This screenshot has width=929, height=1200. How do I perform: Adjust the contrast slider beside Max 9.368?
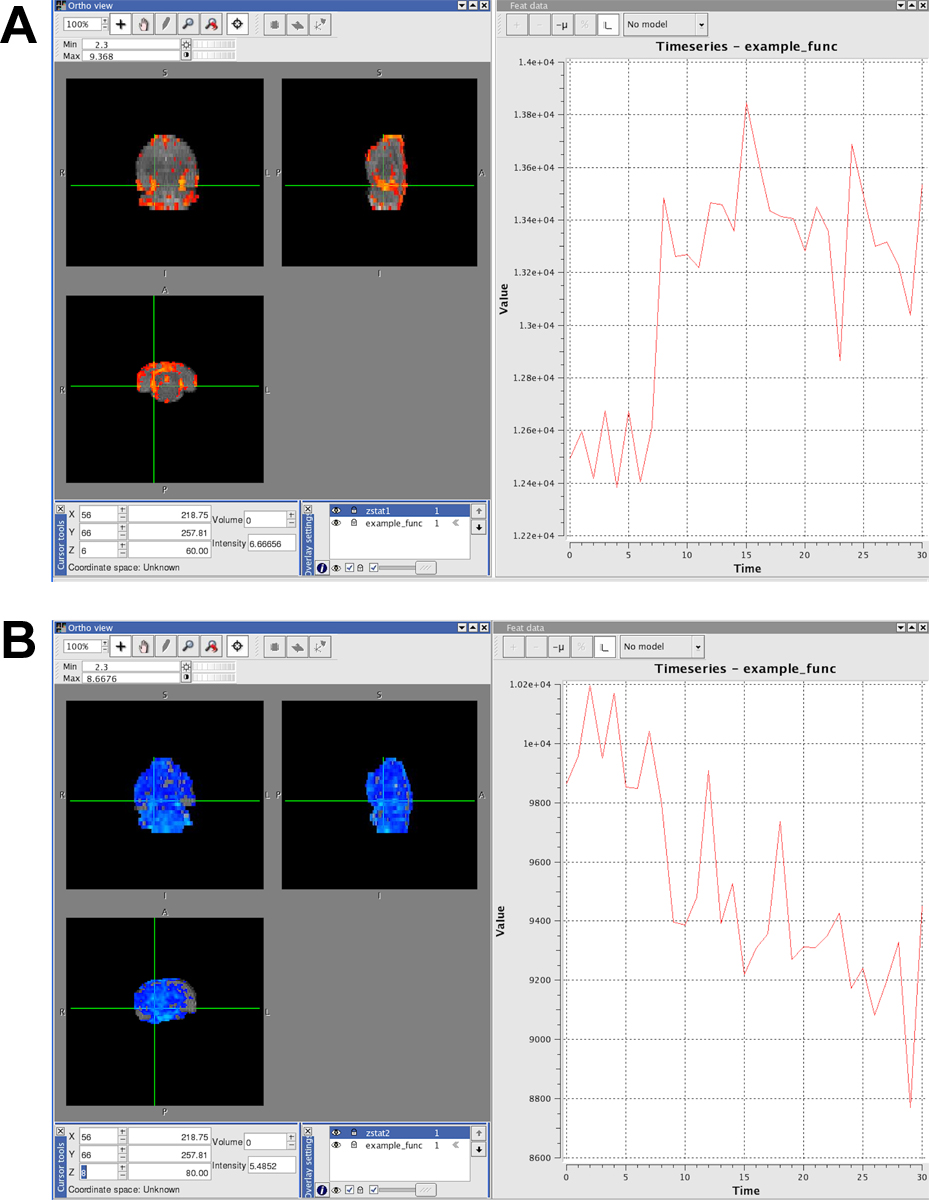[x=214, y=56]
